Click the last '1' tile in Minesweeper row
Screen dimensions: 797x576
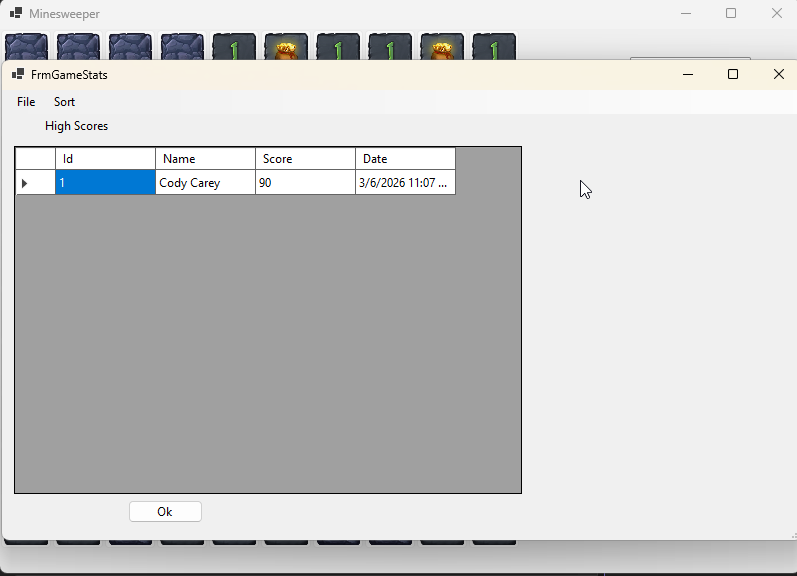coord(494,47)
